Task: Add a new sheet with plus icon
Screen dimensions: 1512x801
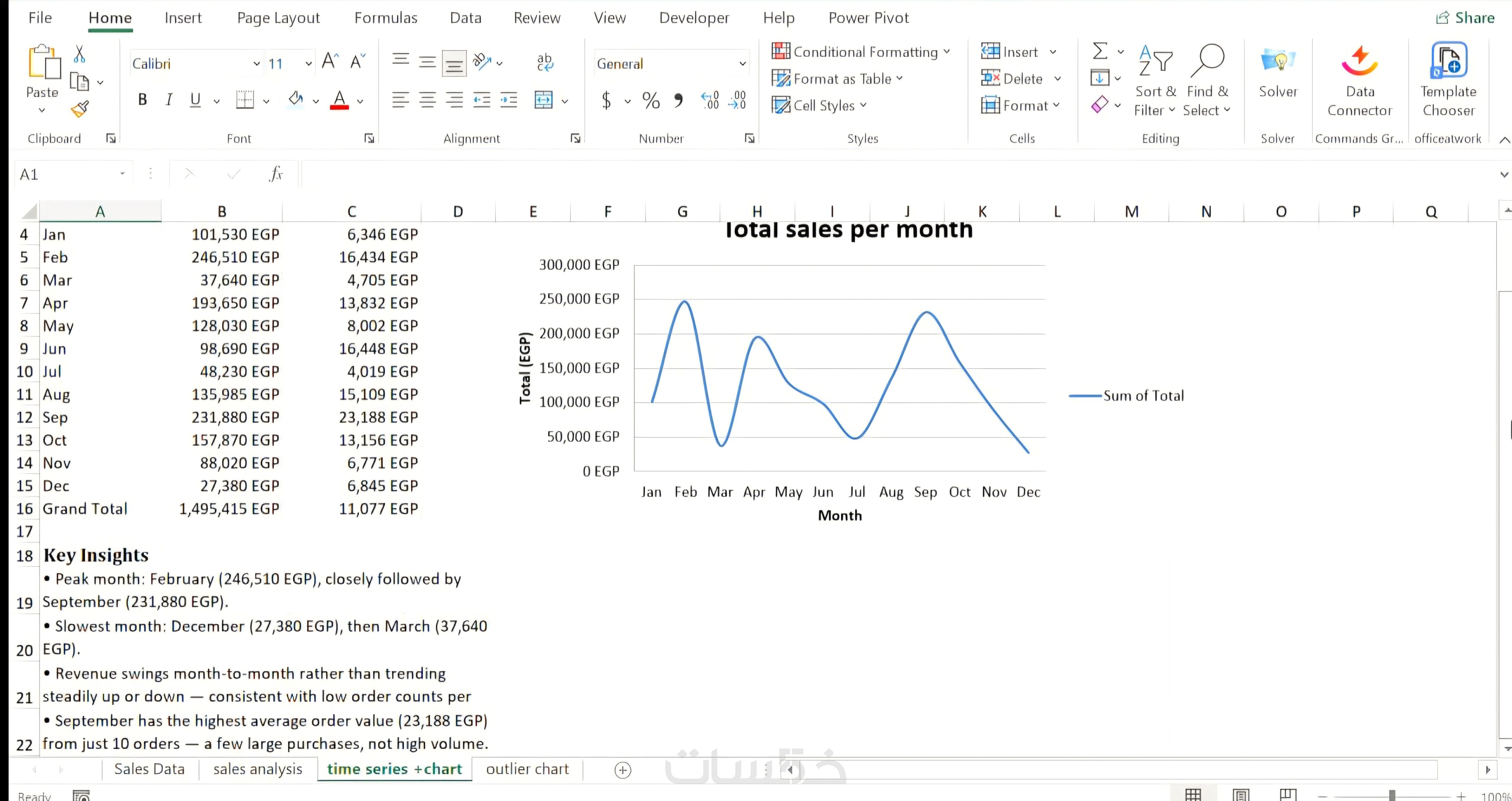Action: [623, 770]
